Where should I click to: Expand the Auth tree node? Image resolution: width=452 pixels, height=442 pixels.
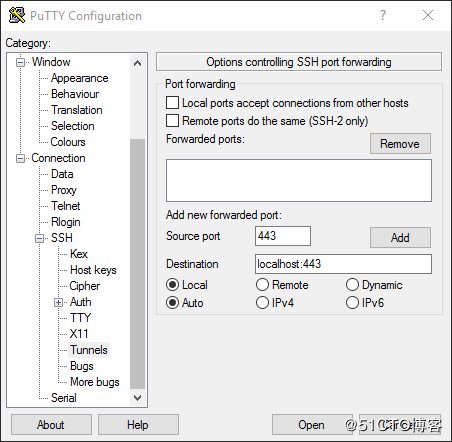point(58,302)
